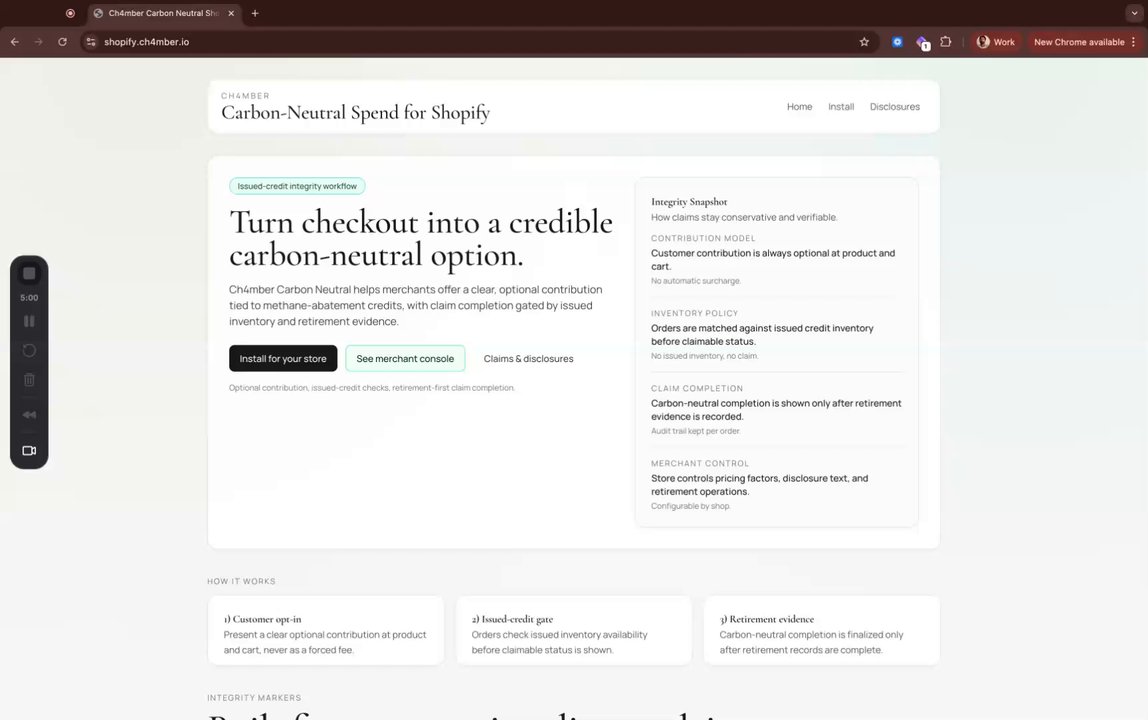This screenshot has width=1148, height=720.
Task: Click the recording indicator icon in tab strip
Action: pos(70,13)
